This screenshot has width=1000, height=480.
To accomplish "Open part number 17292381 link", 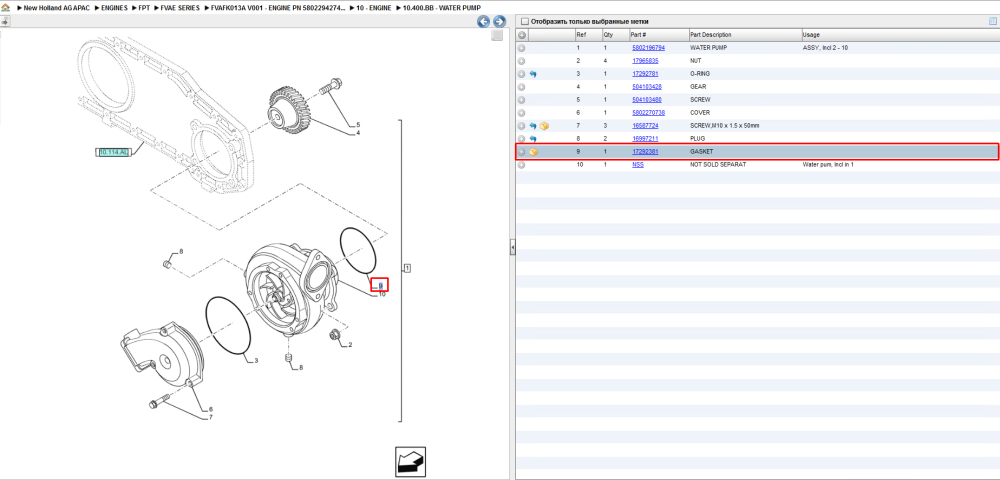I will (645, 152).
